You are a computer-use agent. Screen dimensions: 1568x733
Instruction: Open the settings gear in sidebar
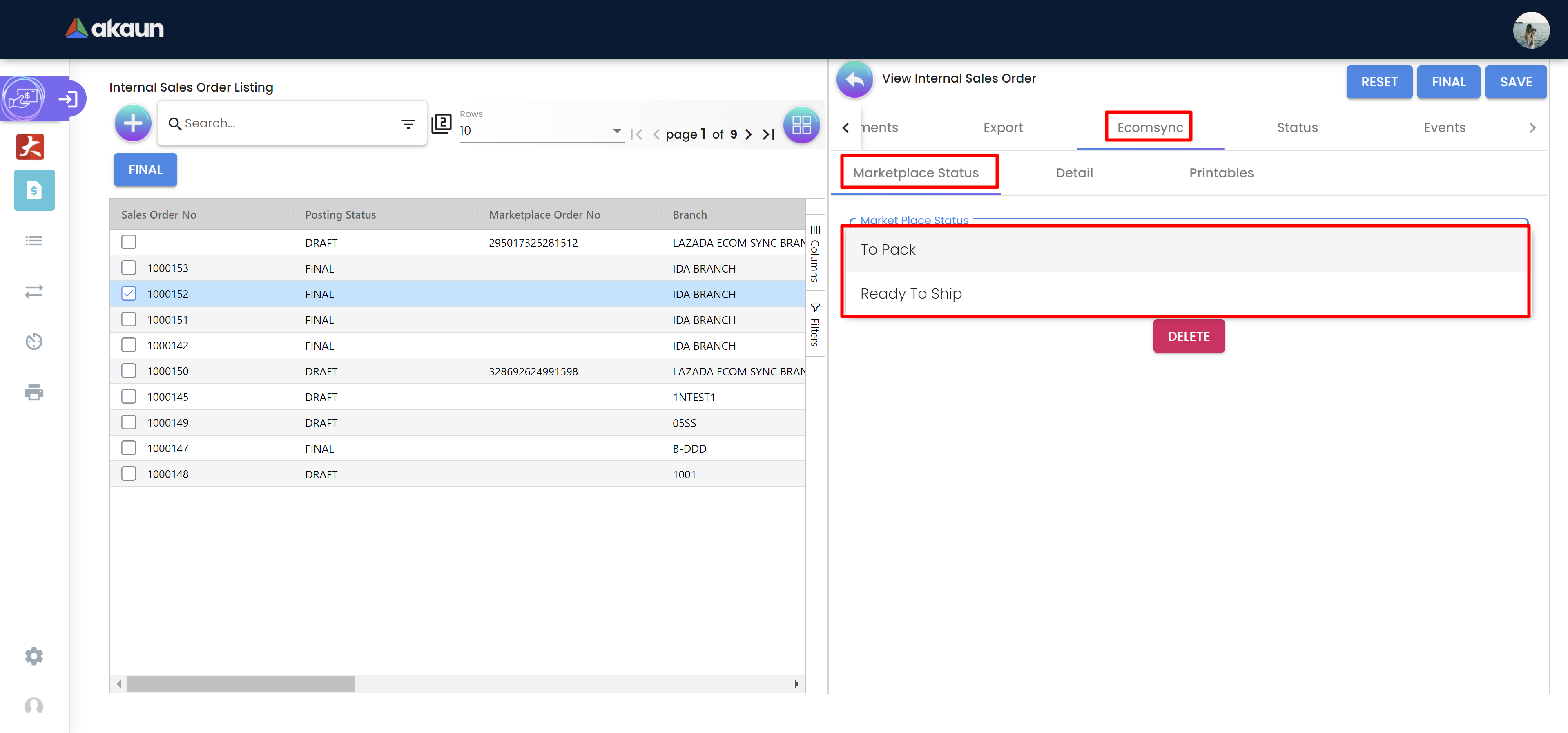click(34, 656)
